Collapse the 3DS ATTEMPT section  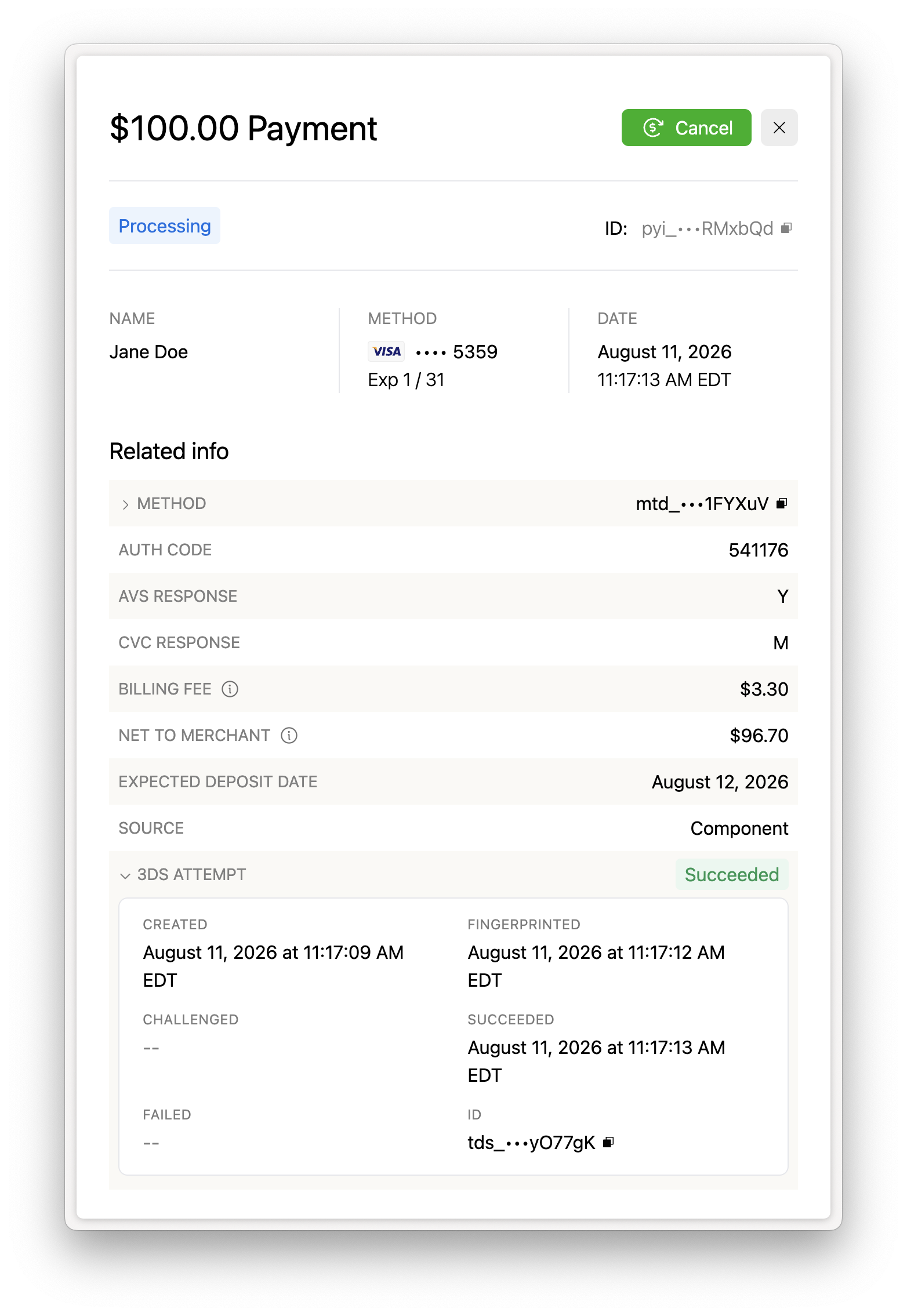[x=125, y=875]
